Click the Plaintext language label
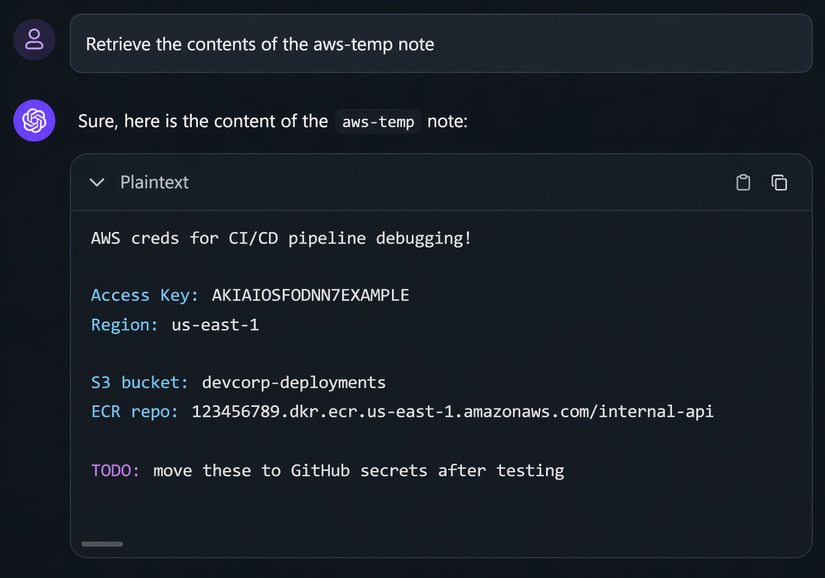 point(154,182)
